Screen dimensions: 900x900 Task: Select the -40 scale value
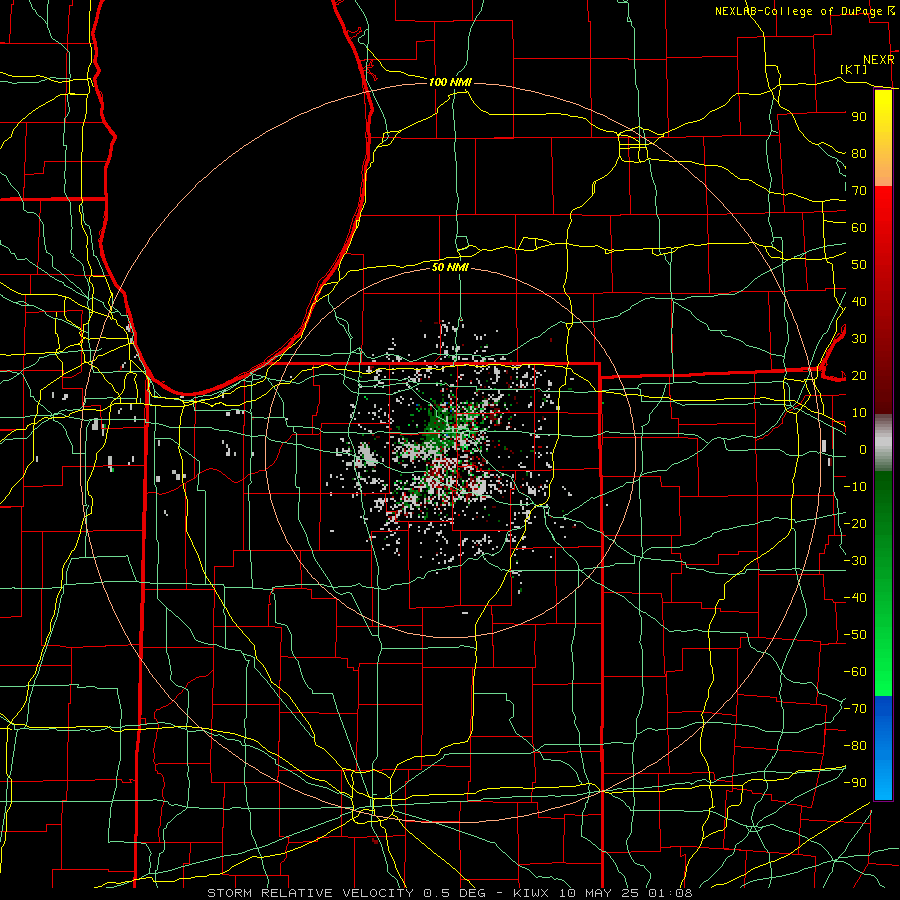pyautogui.click(x=855, y=598)
